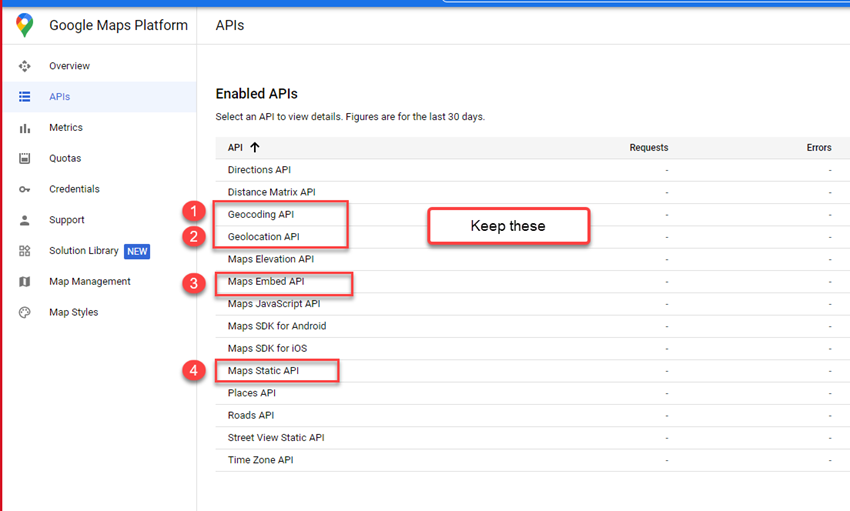
Task: Click the Metrics bar chart icon
Action: click(25, 128)
